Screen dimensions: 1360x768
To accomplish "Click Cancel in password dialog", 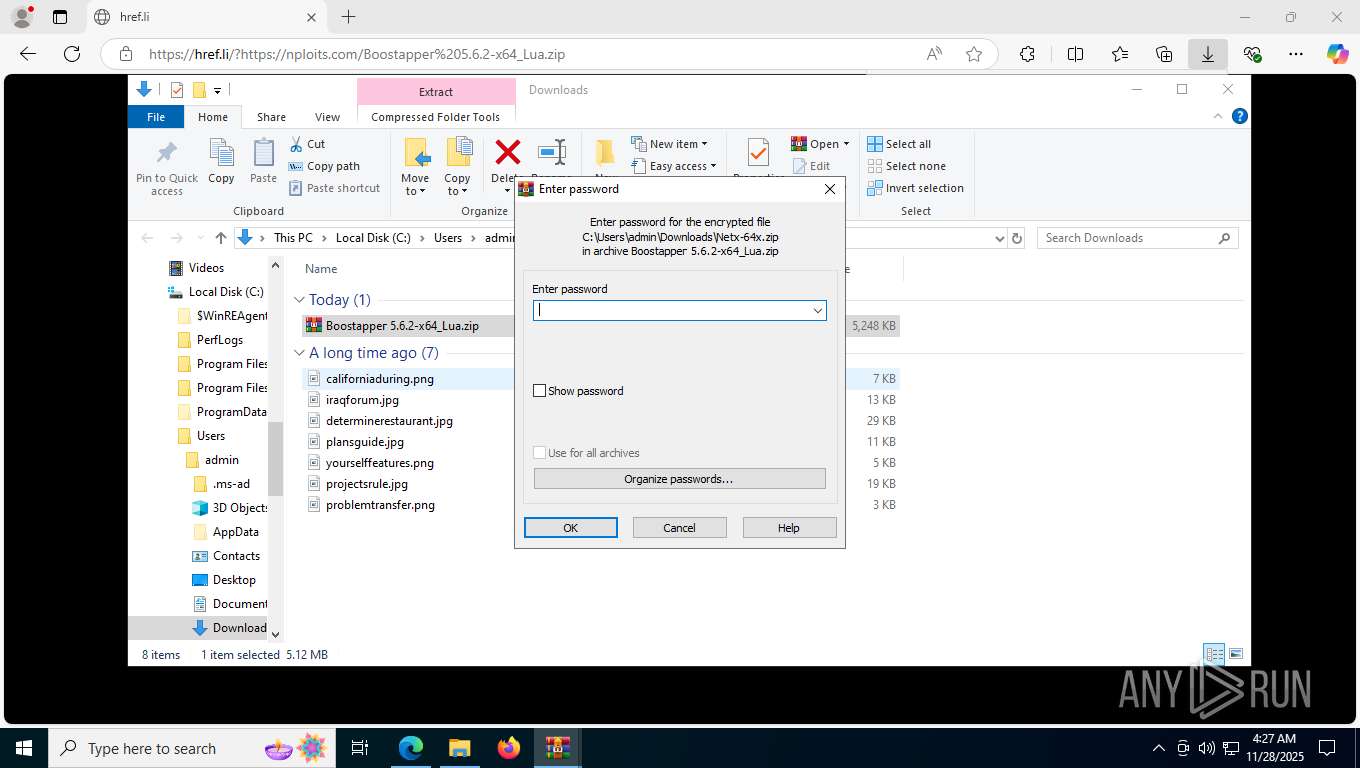I will point(679,527).
